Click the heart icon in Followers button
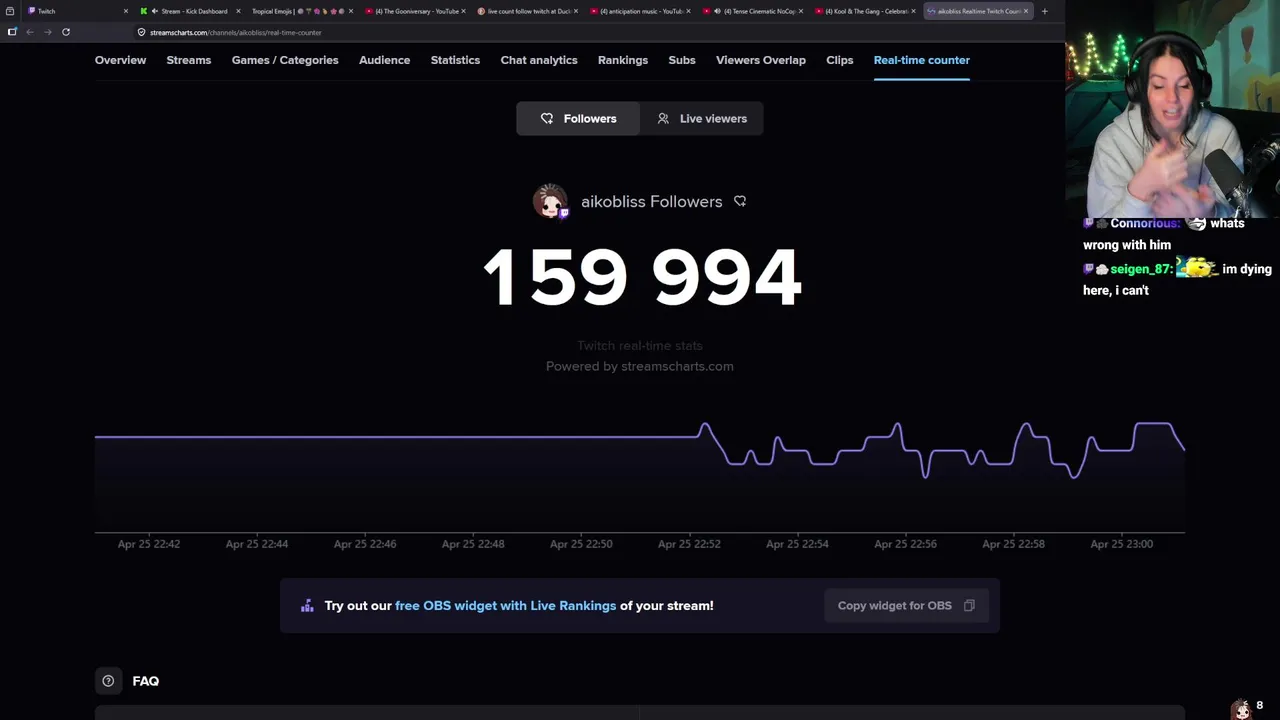Screen dimensions: 1280x720 pos(547,118)
